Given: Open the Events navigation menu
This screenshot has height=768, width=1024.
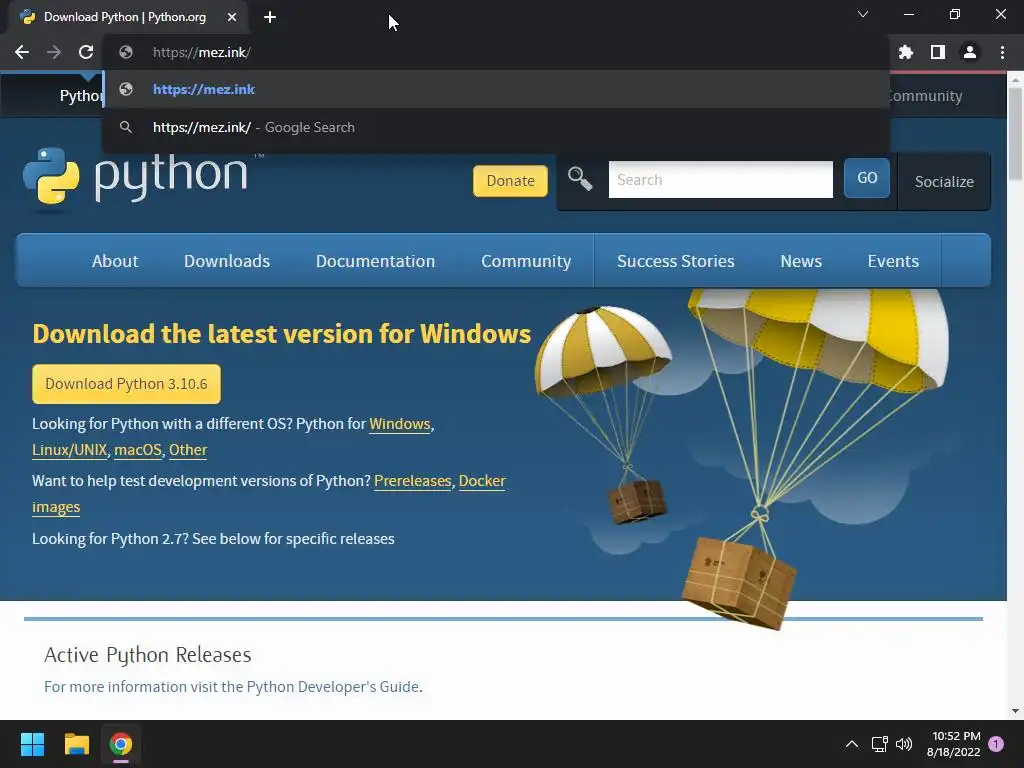Looking at the screenshot, I should pyautogui.click(x=893, y=261).
